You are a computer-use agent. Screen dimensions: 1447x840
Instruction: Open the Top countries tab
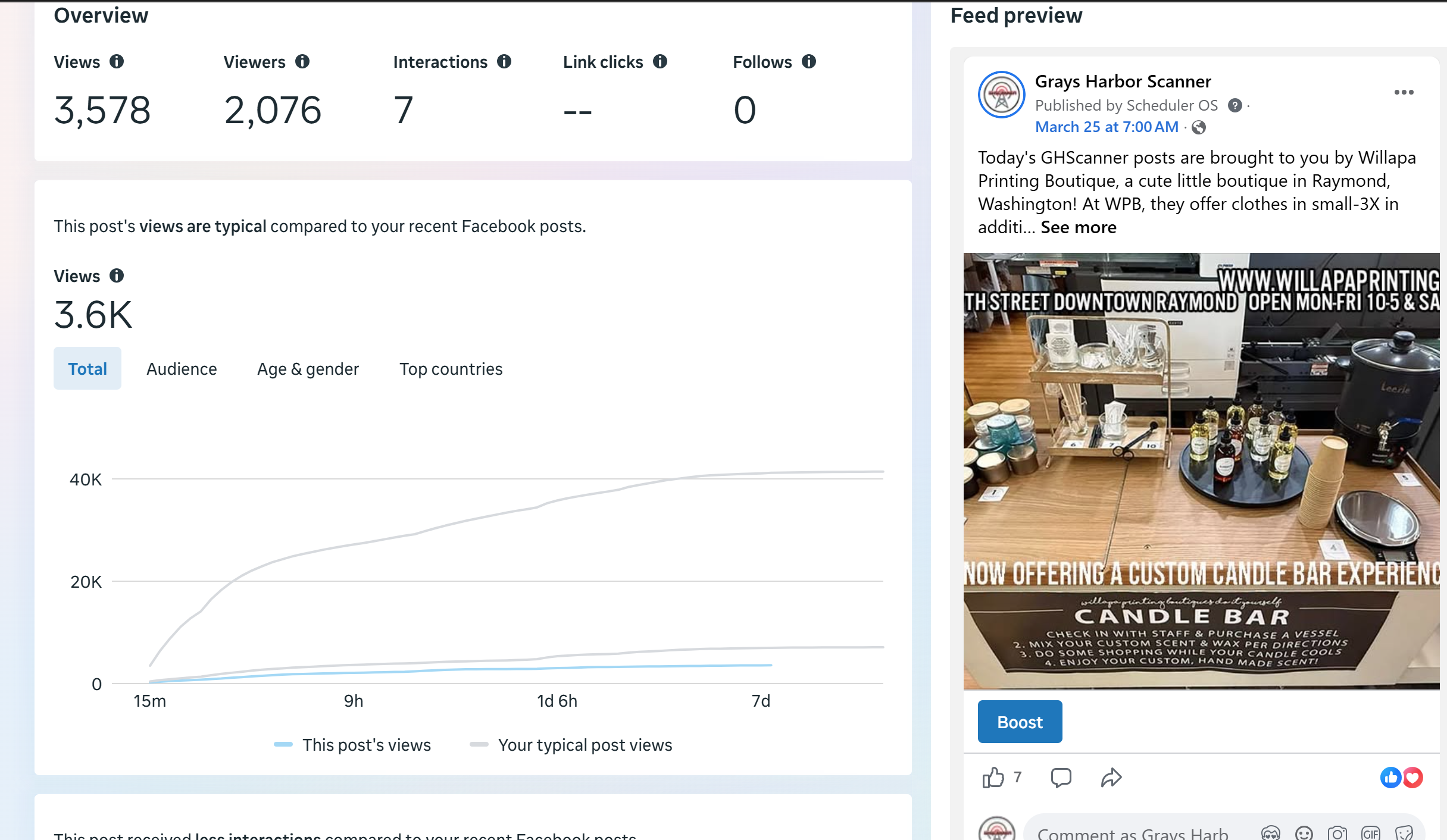(451, 369)
